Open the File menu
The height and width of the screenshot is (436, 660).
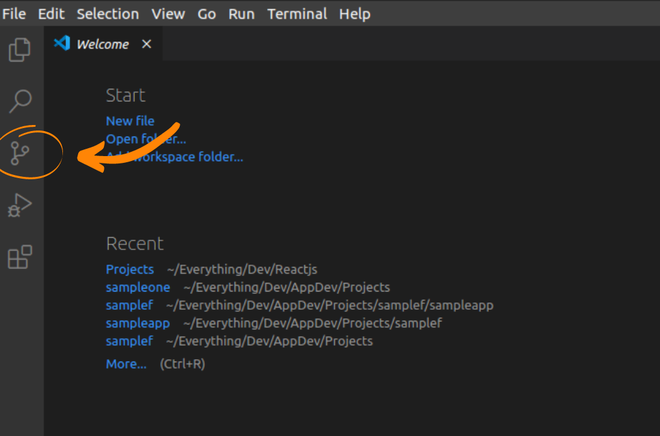15,14
